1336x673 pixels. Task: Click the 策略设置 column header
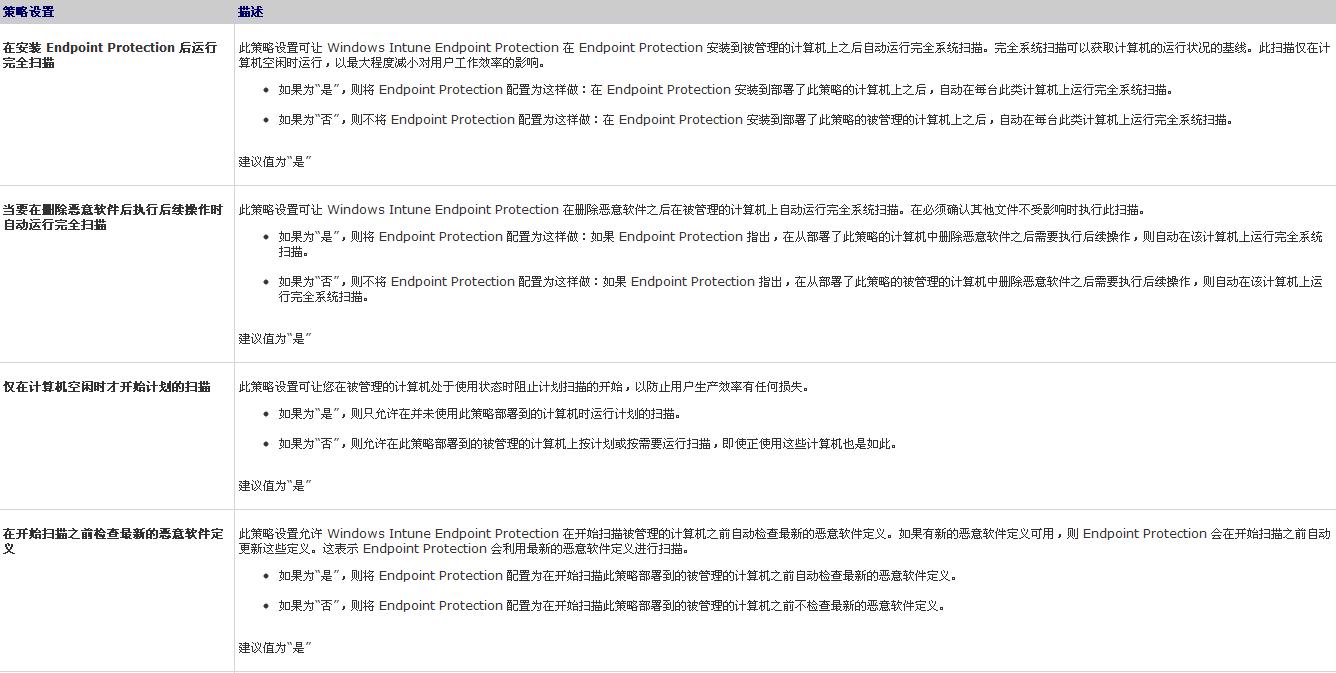click(x=28, y=12)
